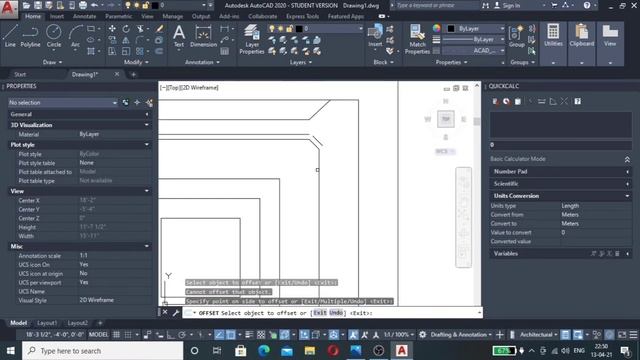Image resolution: width=640 pixels, height=360 pixels.
Task: Click the layer color swatch in layer dropdown
Action: pyautogui.click(x=299, y=29)
